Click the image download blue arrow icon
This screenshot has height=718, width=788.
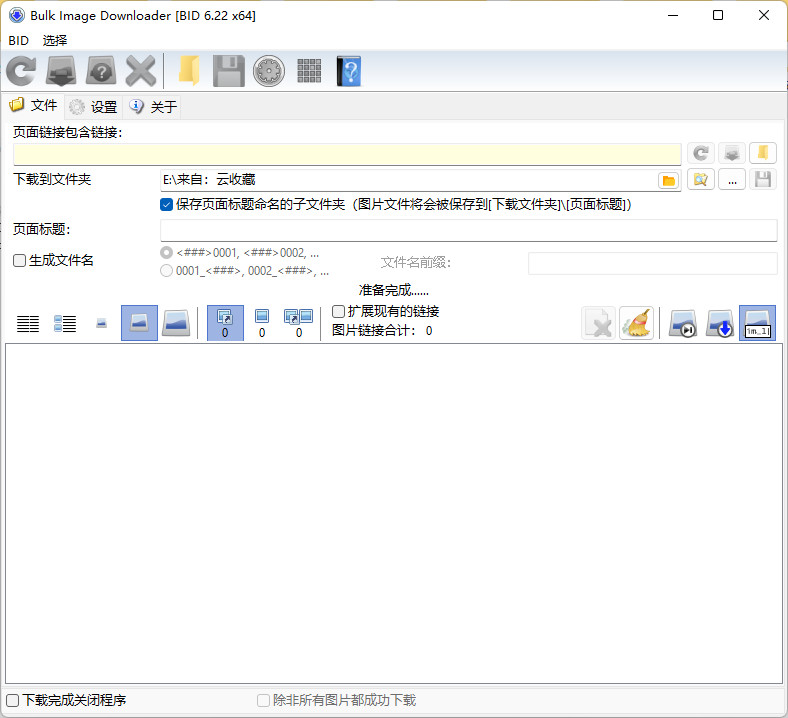(720, 323)
